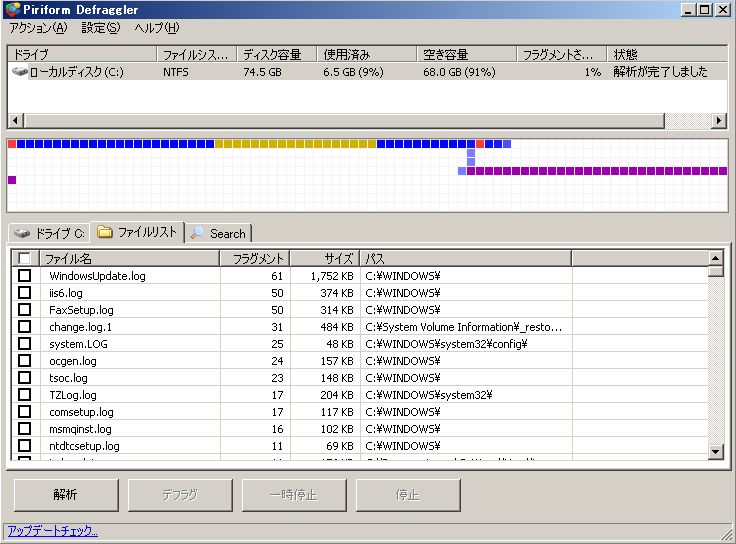The height and width of the screenshot is (544, 736).
Task: Switch to the Search tab
Action: pyautogui.click(x=219, y=233)
